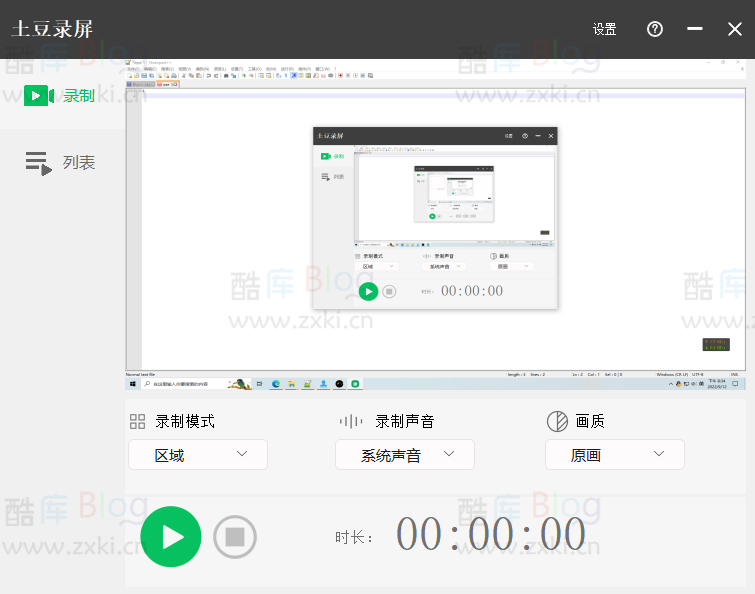This screenshot has width=755, height=594.
Task: Switch to the 列表 tab
Action: pos(60,163)
